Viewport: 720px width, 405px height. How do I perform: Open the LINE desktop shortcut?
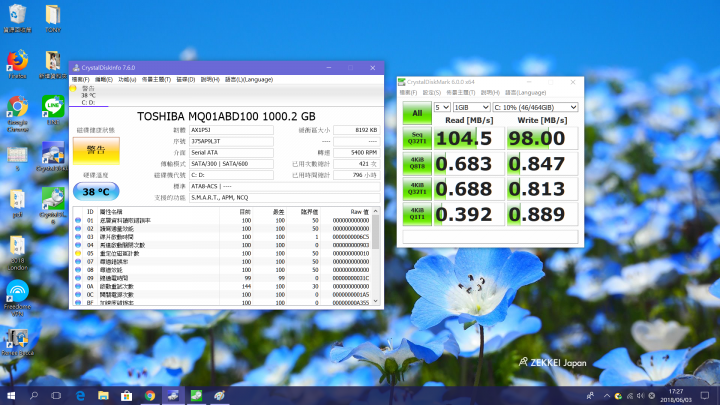pyautogui.click(x=53, y=109)
